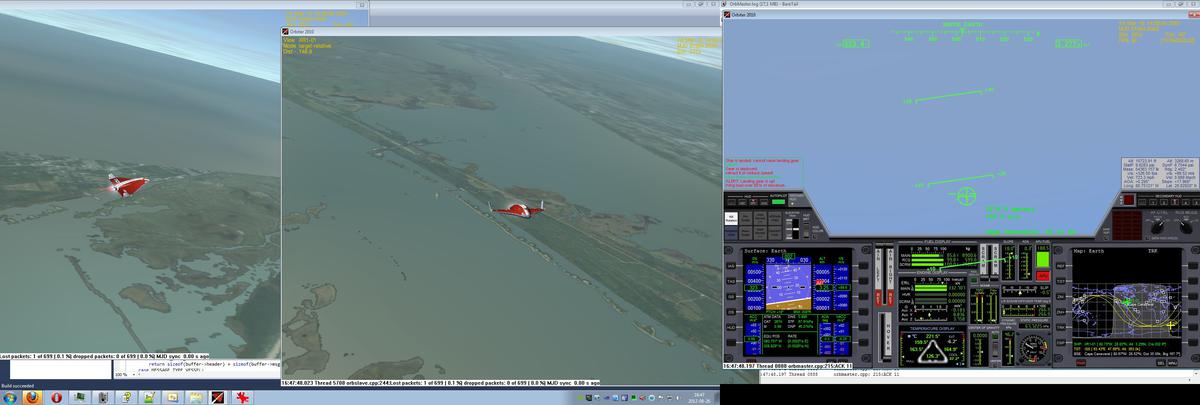This screenshot has width=1200, height=405.
Task: Click the world map in Map MFD
Action: 1127,312
